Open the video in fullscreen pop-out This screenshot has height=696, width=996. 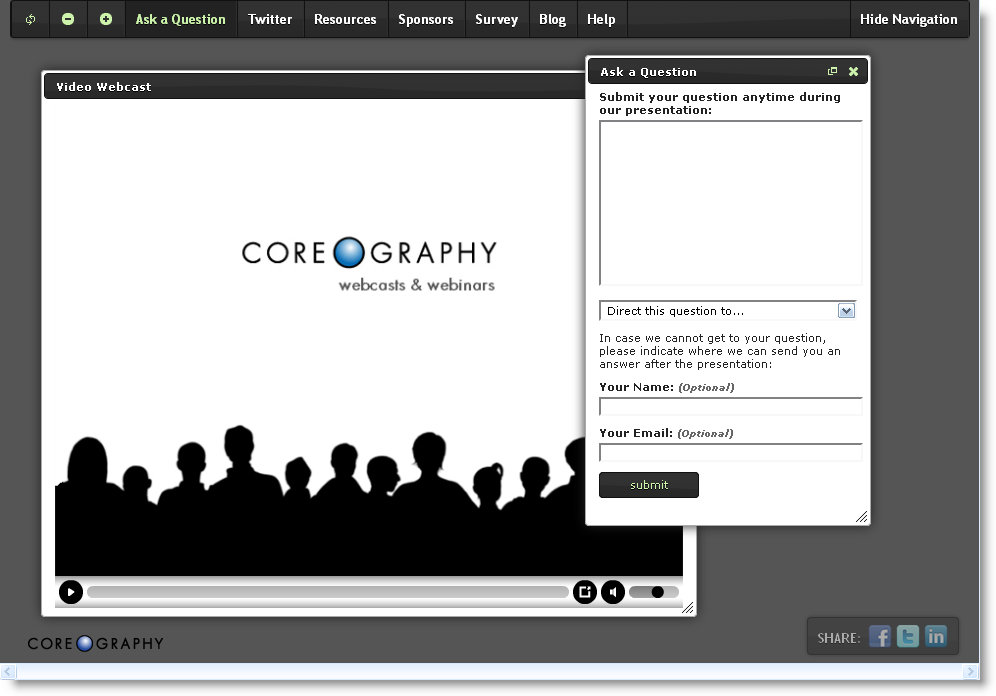(584, 592)
